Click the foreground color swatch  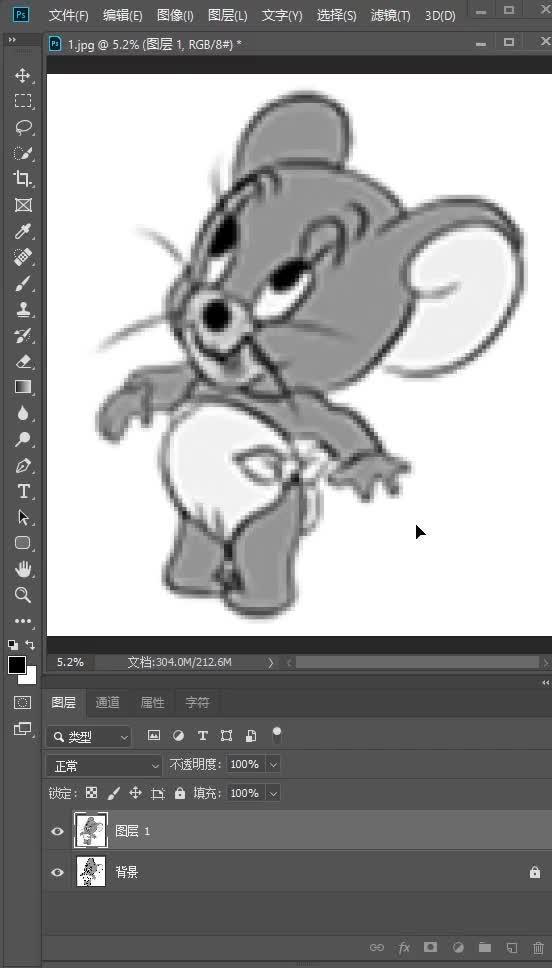pos(17,665)
